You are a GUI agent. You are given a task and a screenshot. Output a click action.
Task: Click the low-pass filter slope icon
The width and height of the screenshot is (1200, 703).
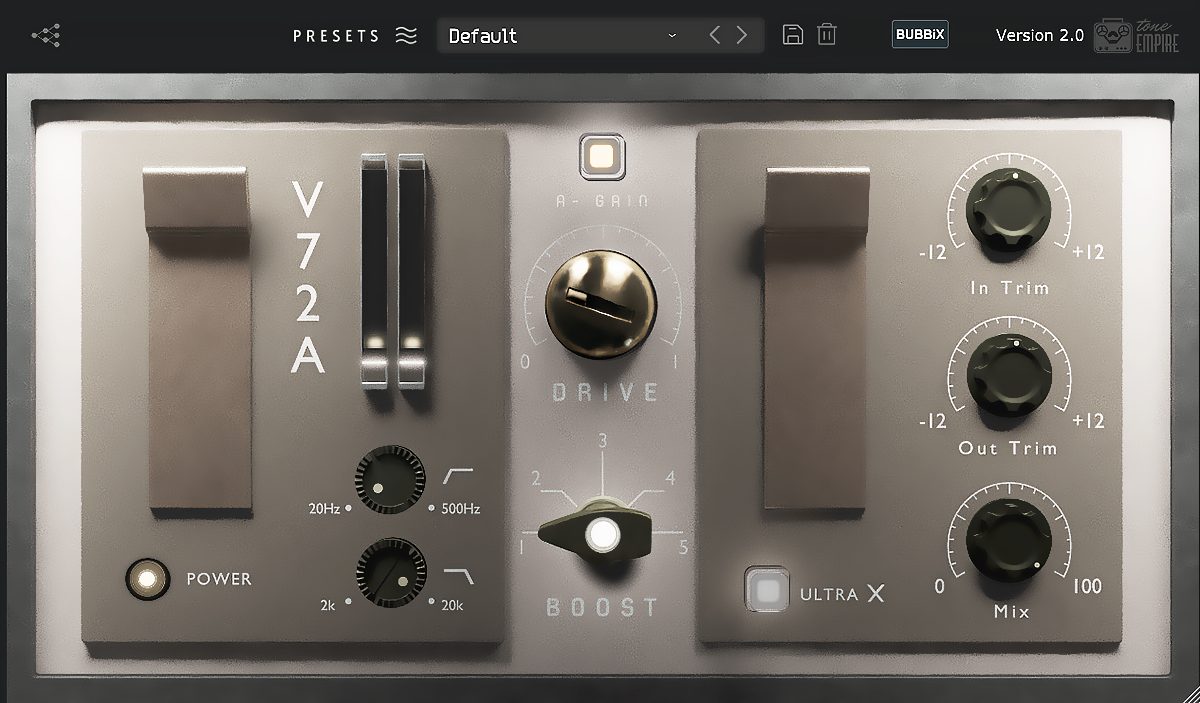tap(459, 574)
